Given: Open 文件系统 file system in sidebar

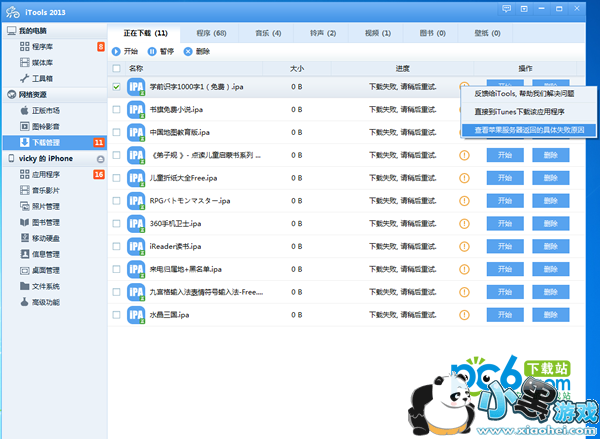Looking at the screenshot, I should (46, 286).
